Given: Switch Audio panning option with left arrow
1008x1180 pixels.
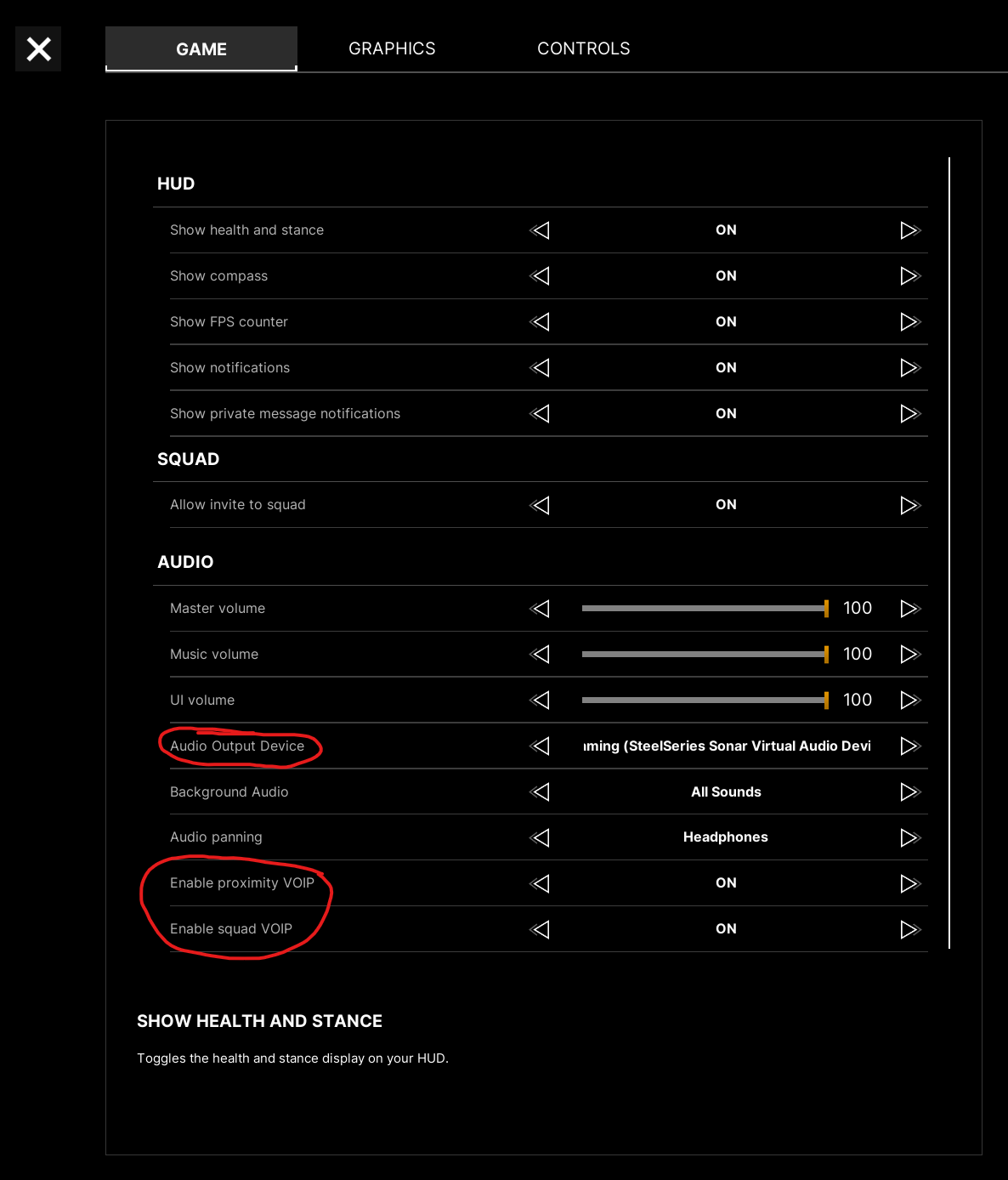Looking at the screenshot, I should point(540,837).
